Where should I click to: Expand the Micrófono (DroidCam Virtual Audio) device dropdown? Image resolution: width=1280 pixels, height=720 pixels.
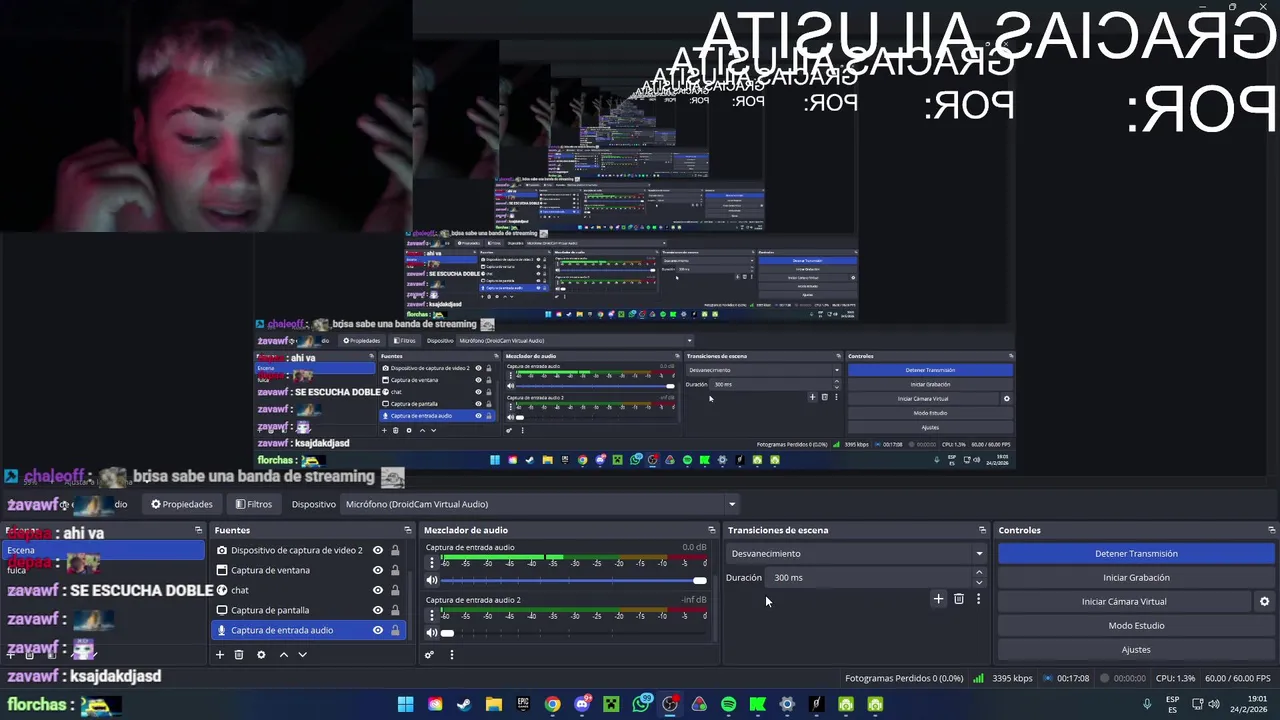540,504
